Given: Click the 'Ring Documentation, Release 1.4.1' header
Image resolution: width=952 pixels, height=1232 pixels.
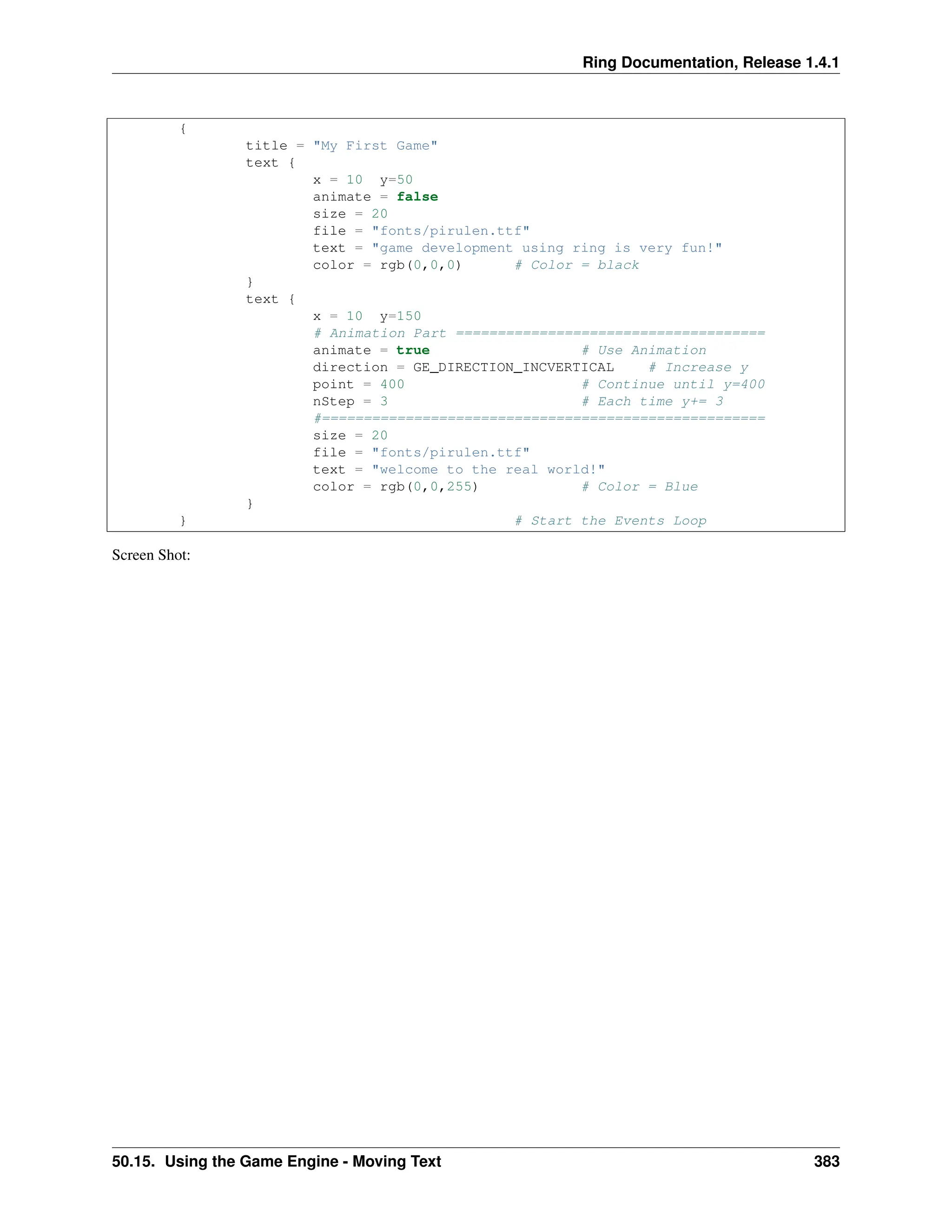Looking at the screenshot, I should [x=710, y=63].
